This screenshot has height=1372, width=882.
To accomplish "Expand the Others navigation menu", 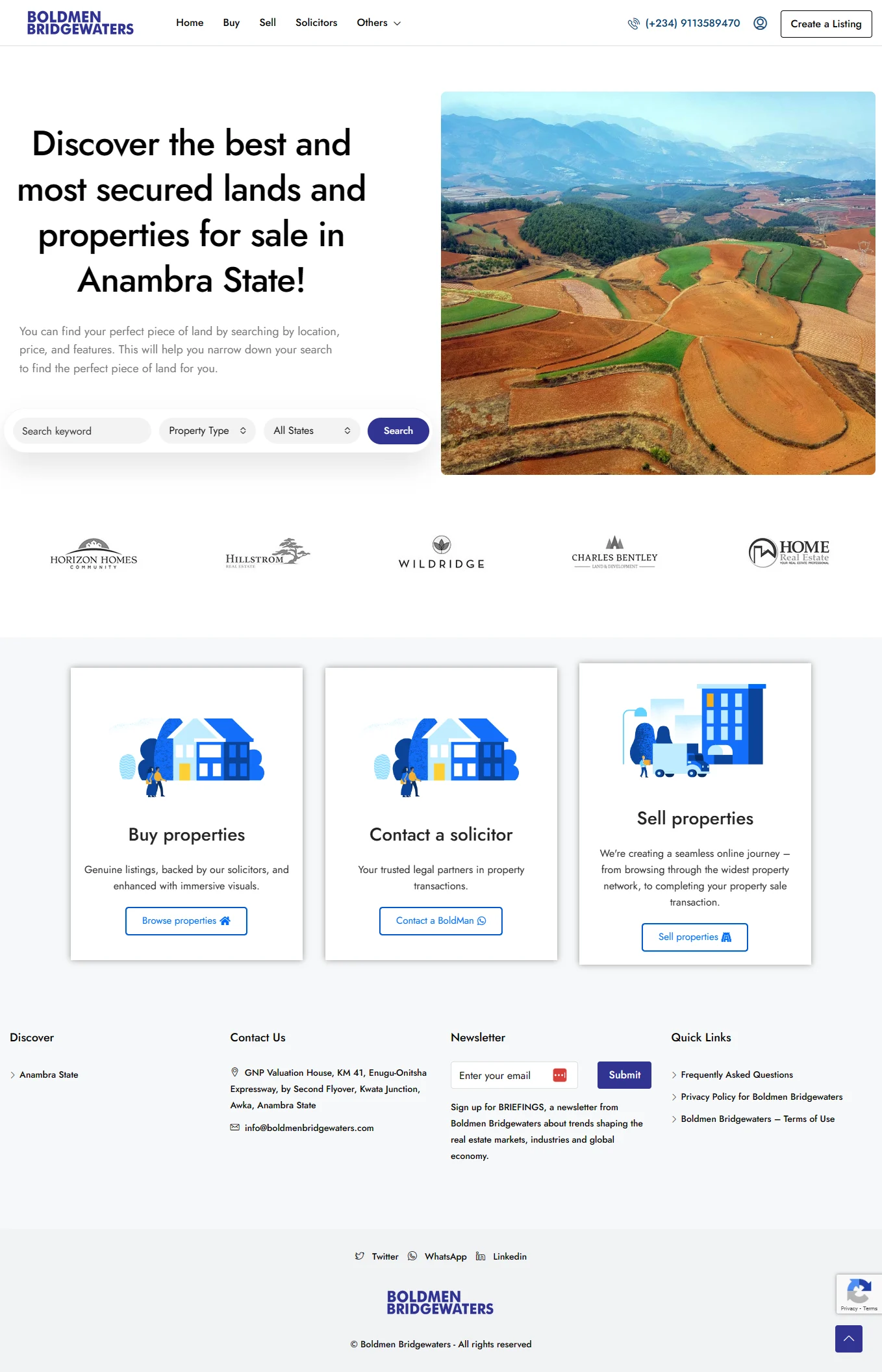I will click(379, 23).
